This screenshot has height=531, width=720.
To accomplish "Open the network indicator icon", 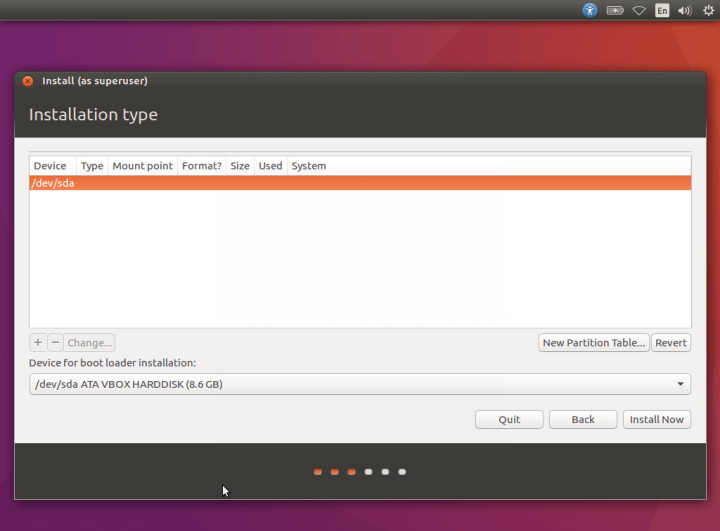I will pos(639,10).
